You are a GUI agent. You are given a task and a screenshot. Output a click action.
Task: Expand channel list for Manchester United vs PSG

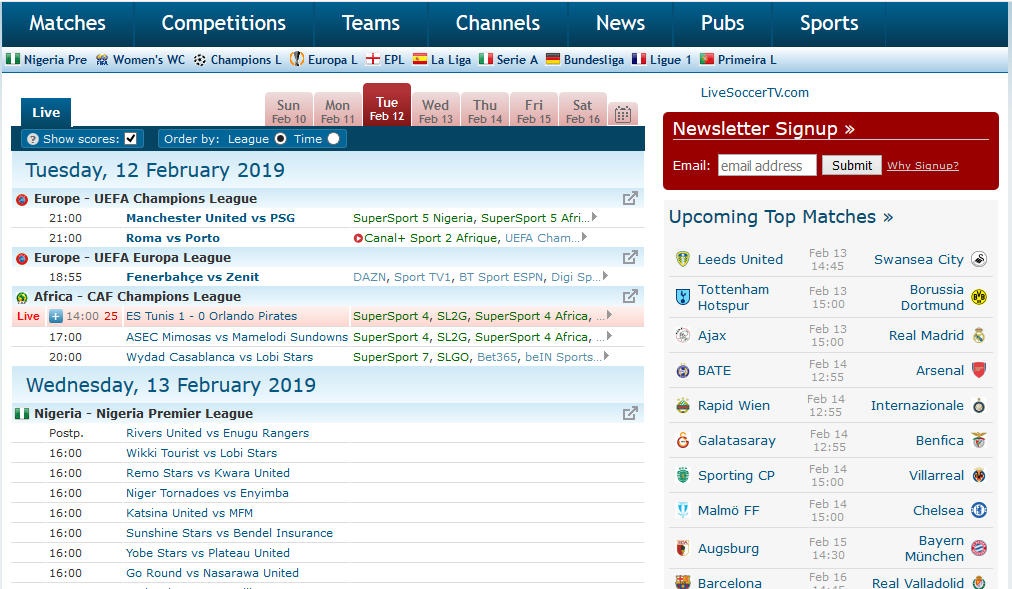[x=594, y=218]
